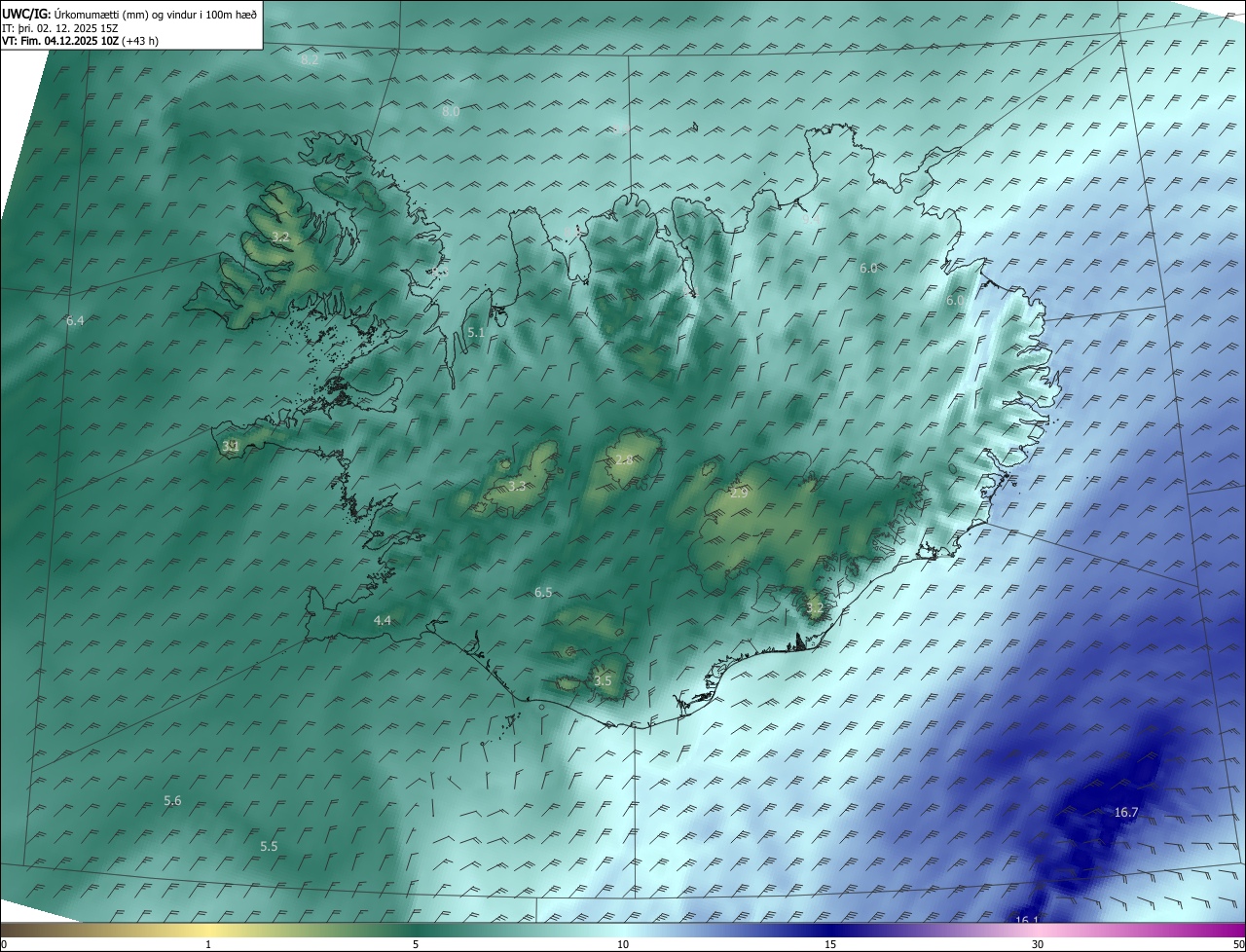Click the 3.1 value label on Snæfellsnes peninsula

pyautogui.click(x=231, y=447)
